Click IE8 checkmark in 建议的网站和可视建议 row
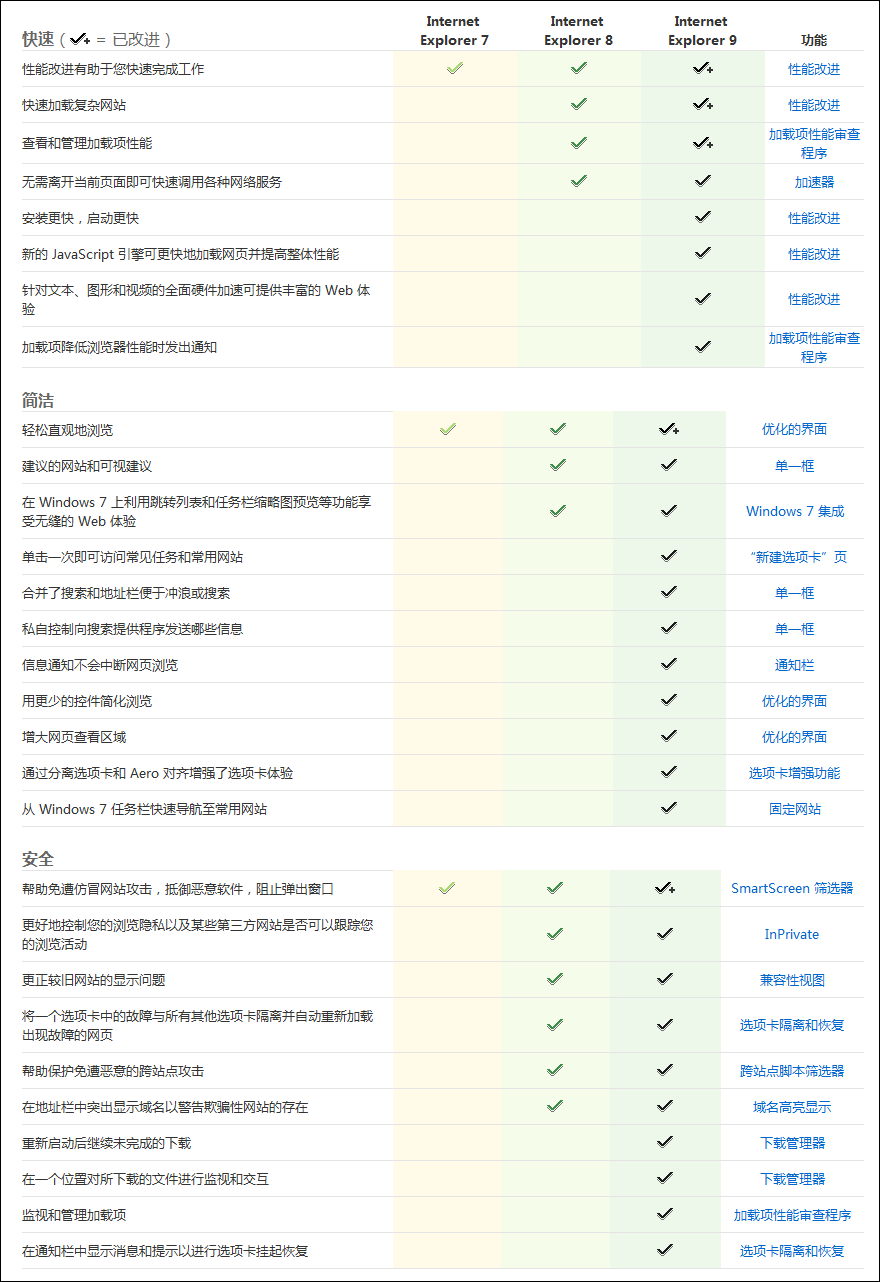 [558, 465]
